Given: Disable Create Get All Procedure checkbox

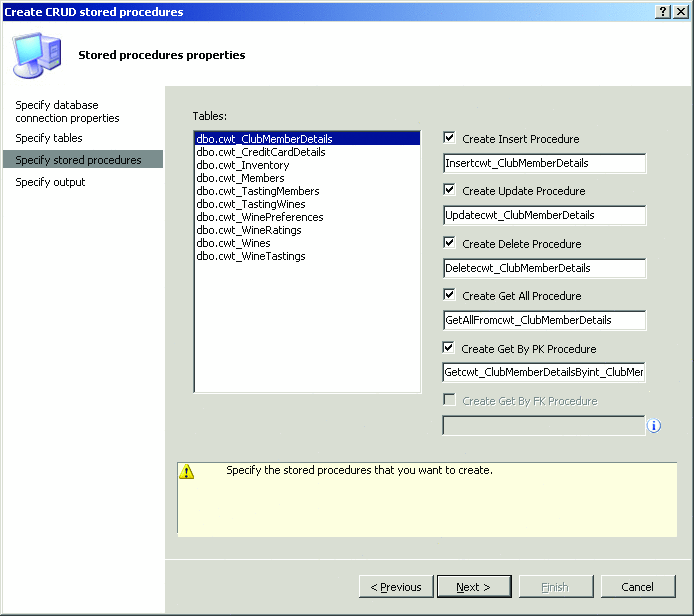Looking at the screenshot, I should (x=449, y=295).
